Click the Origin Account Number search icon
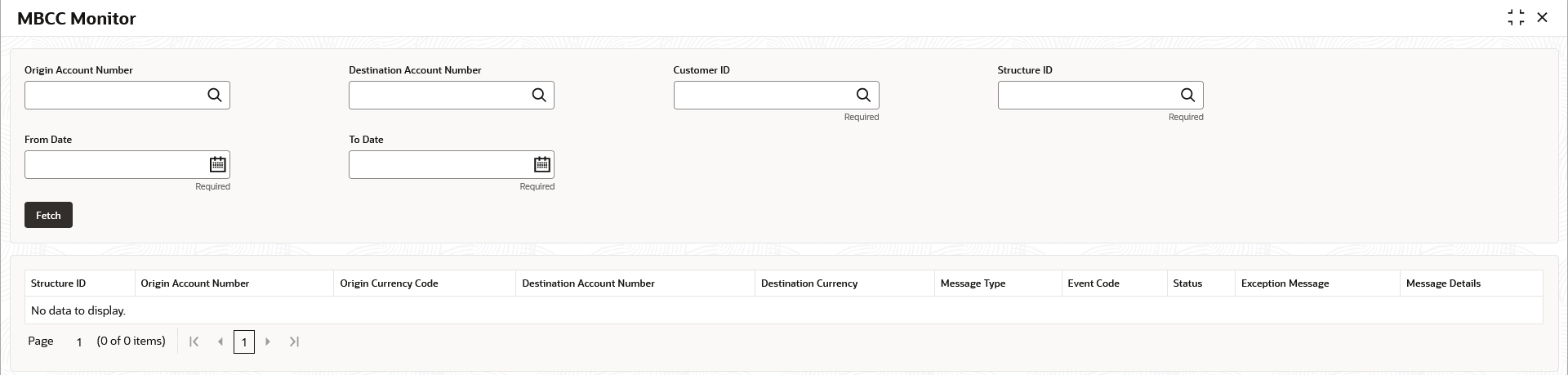Viewport: 1568px width, 375px height. [215, 96]
